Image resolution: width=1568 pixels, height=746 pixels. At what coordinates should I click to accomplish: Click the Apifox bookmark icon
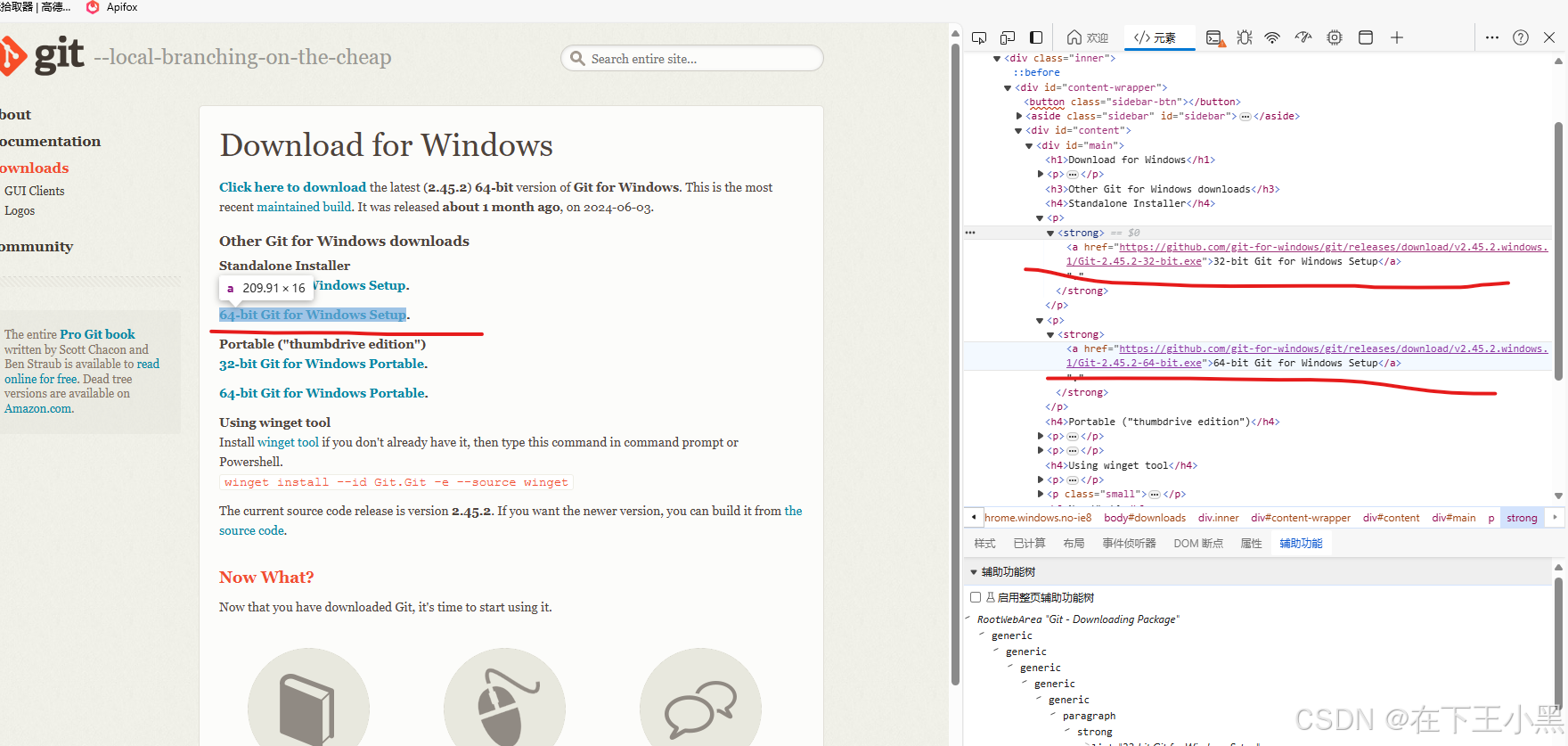pyautogui.click(x=93, y=7)
